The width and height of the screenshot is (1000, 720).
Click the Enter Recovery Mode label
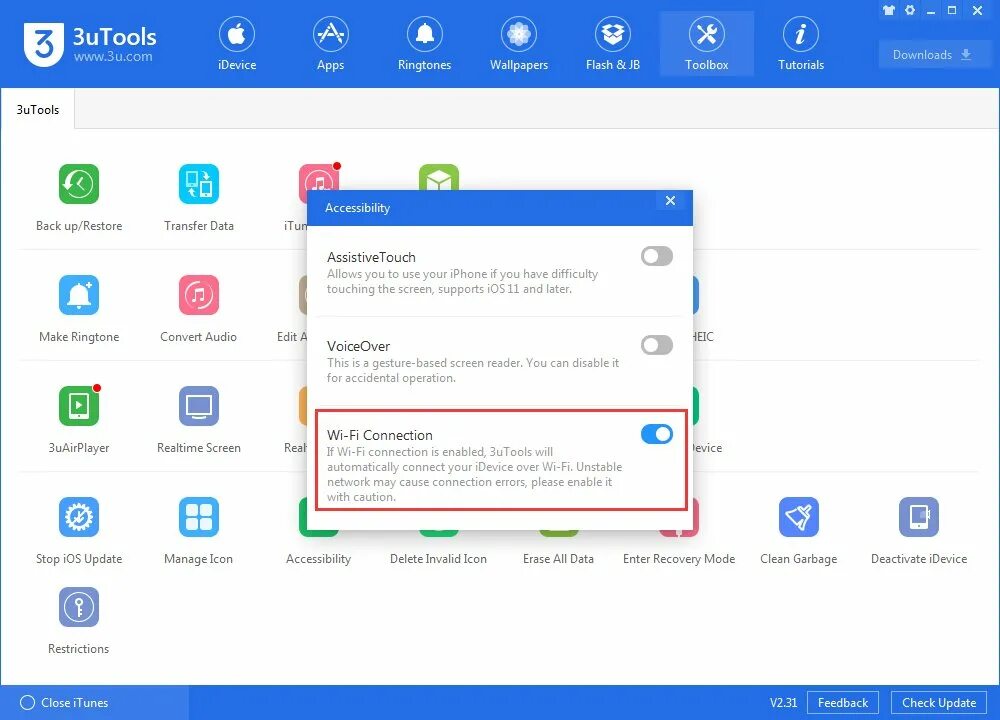point(679,559)
